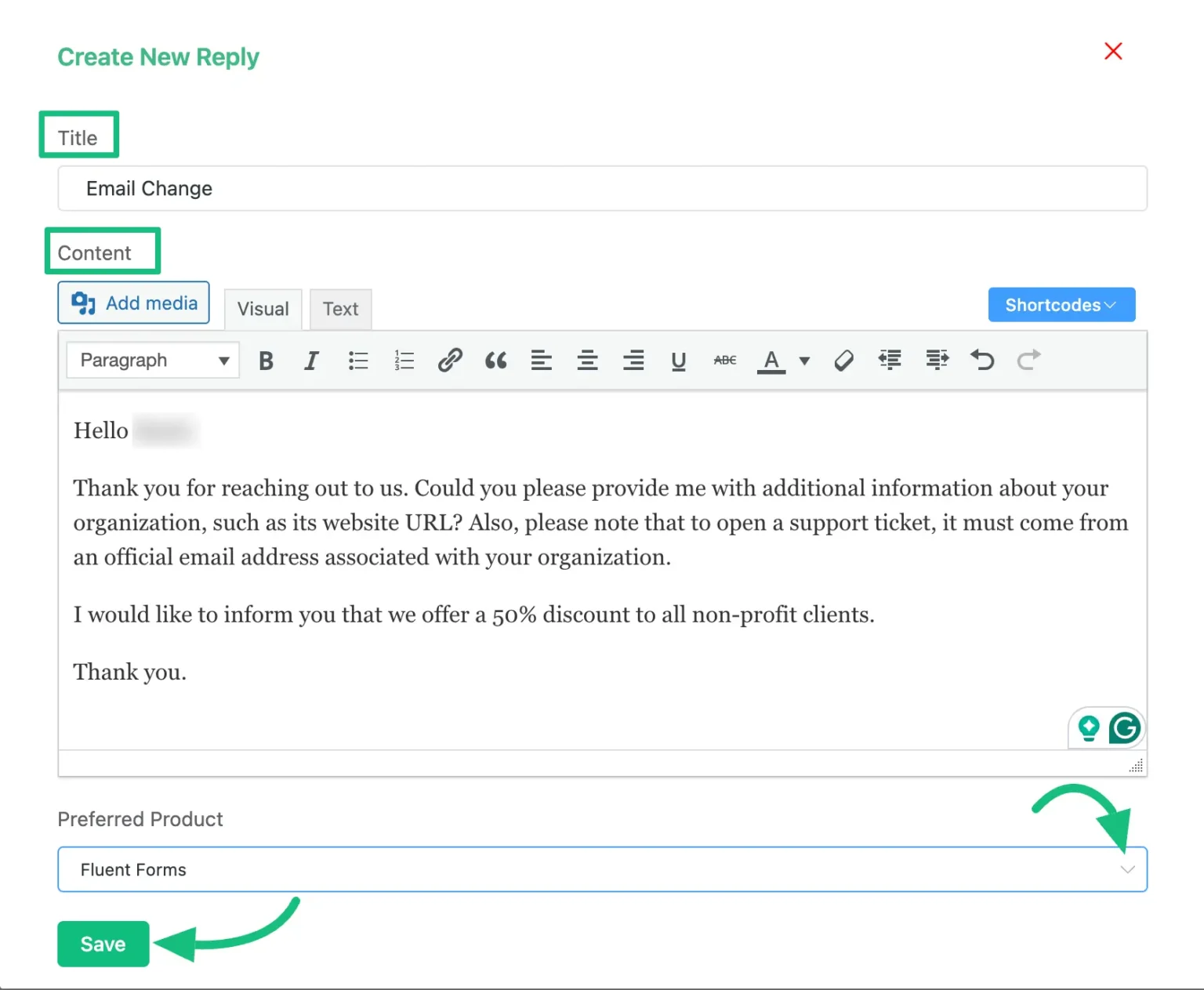Expand the Preferred Product dropdown
This screenshot has width=1204, height=990.
[x=1127, y=869]
